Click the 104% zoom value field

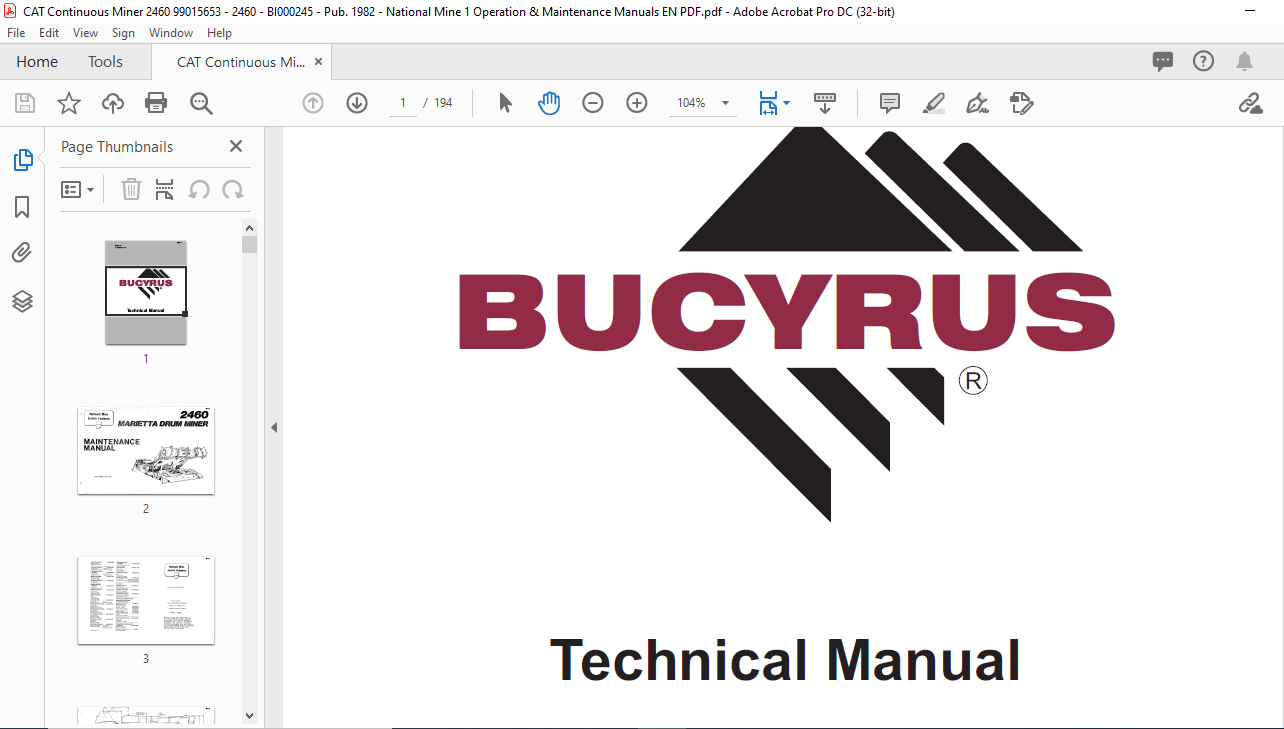click(x=691, y=103)
